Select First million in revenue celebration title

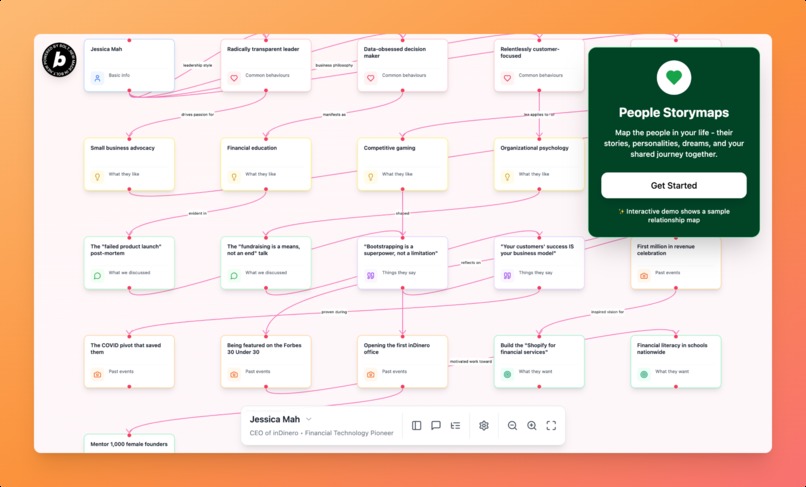click(x=665, y=250)
